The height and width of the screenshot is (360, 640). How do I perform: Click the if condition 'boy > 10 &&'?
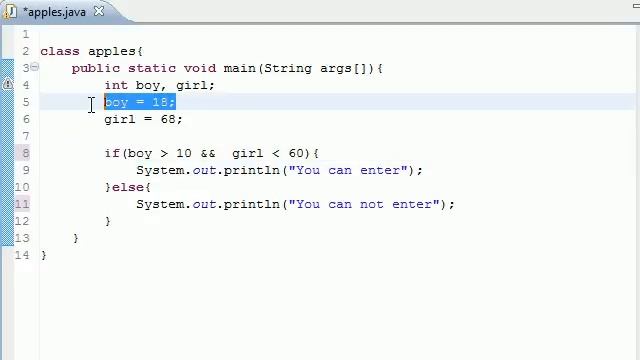click(x=171, y=153)
